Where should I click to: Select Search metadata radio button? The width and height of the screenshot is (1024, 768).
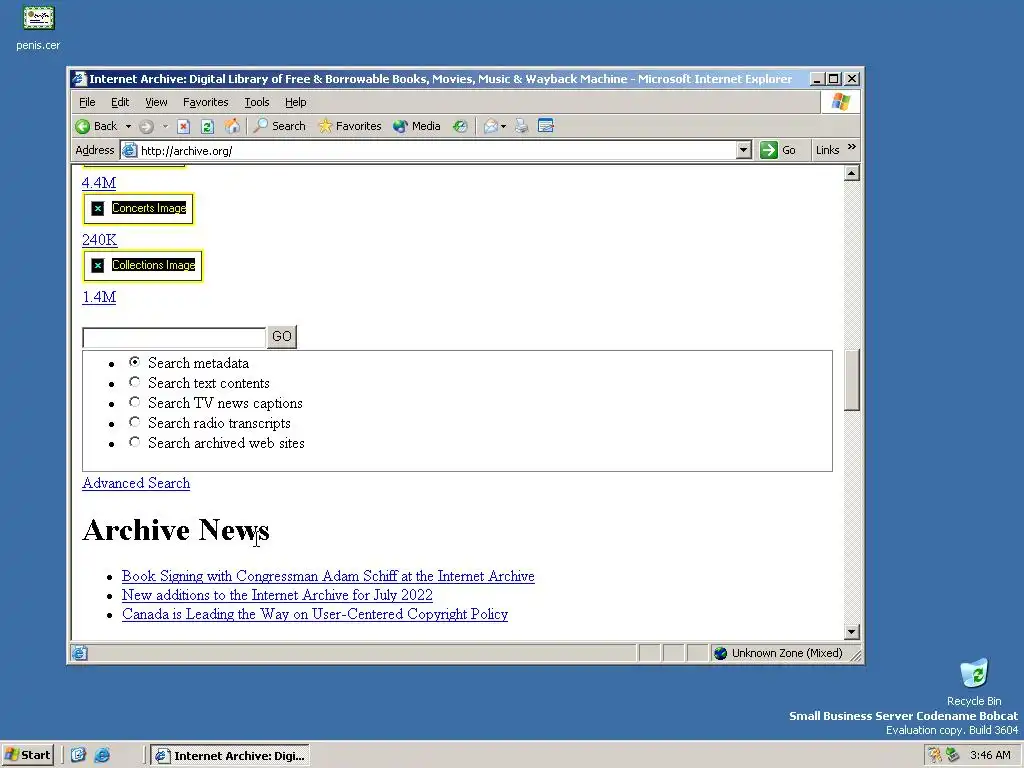pos(135,362)
